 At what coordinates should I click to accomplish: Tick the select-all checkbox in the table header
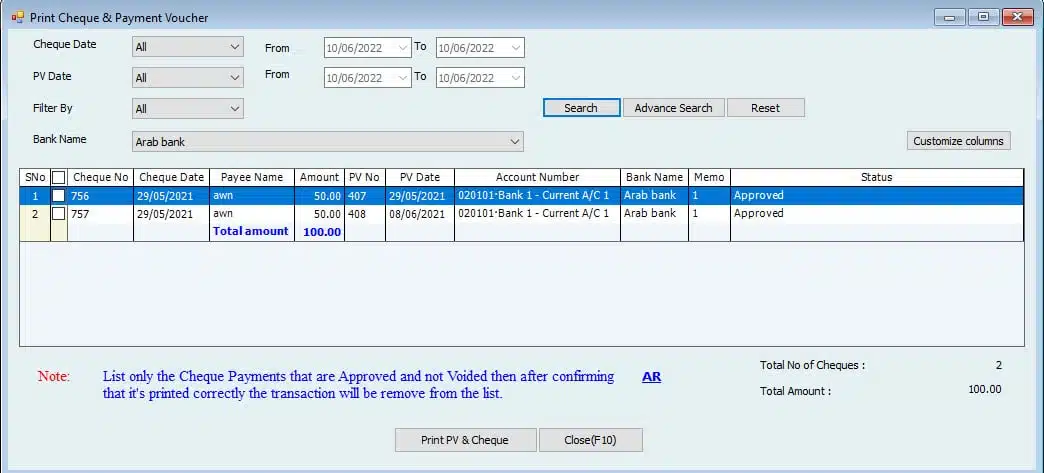click(59, 178)
